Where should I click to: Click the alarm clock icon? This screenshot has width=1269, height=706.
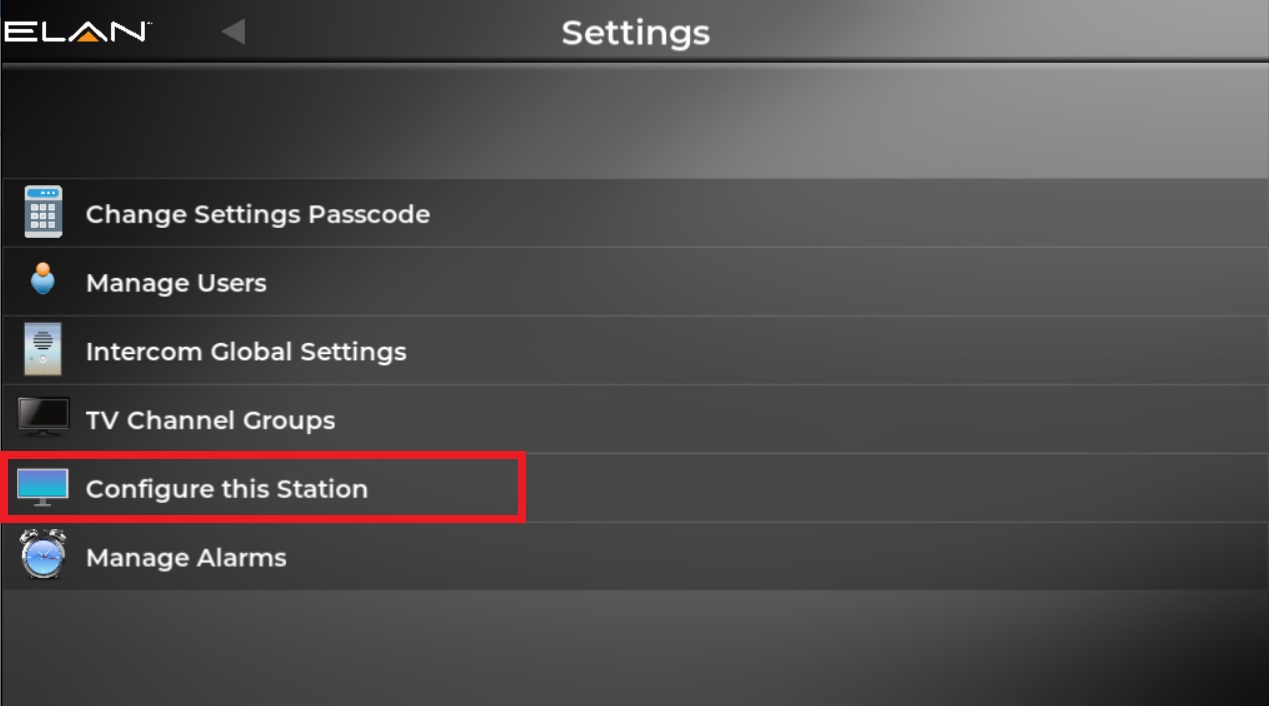click(43, 555)
